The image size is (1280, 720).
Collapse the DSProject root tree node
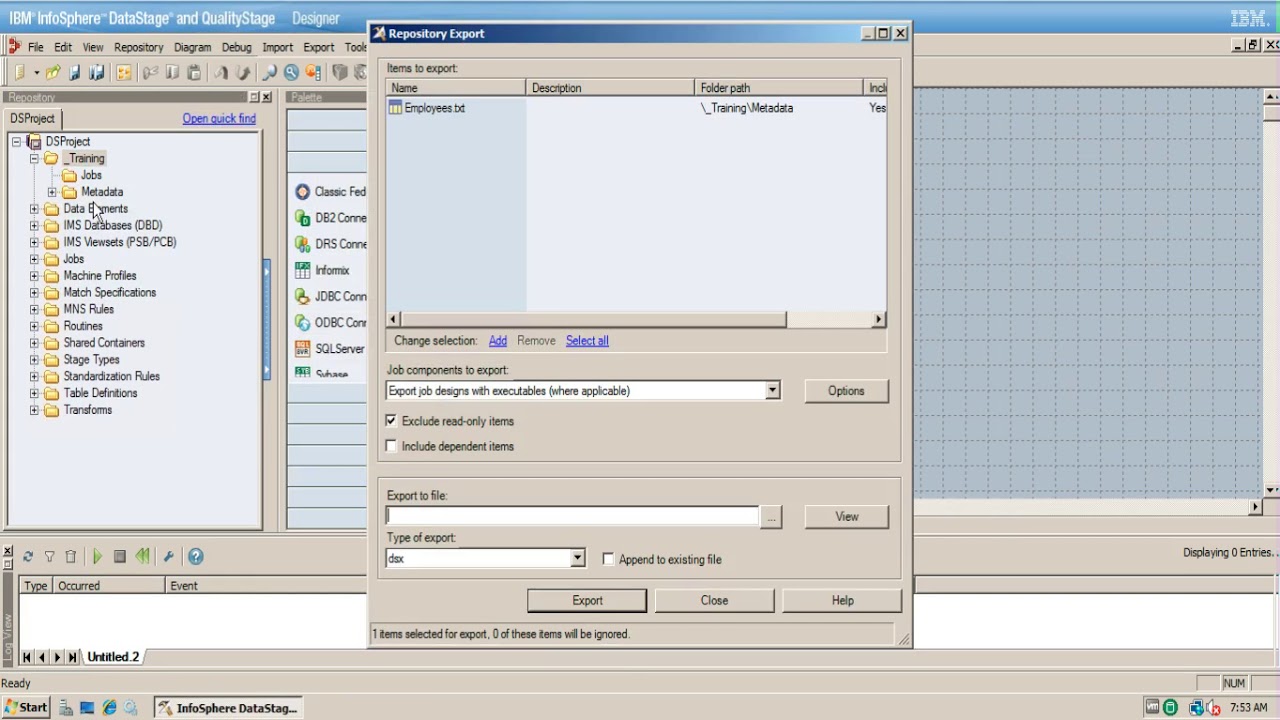16,142
